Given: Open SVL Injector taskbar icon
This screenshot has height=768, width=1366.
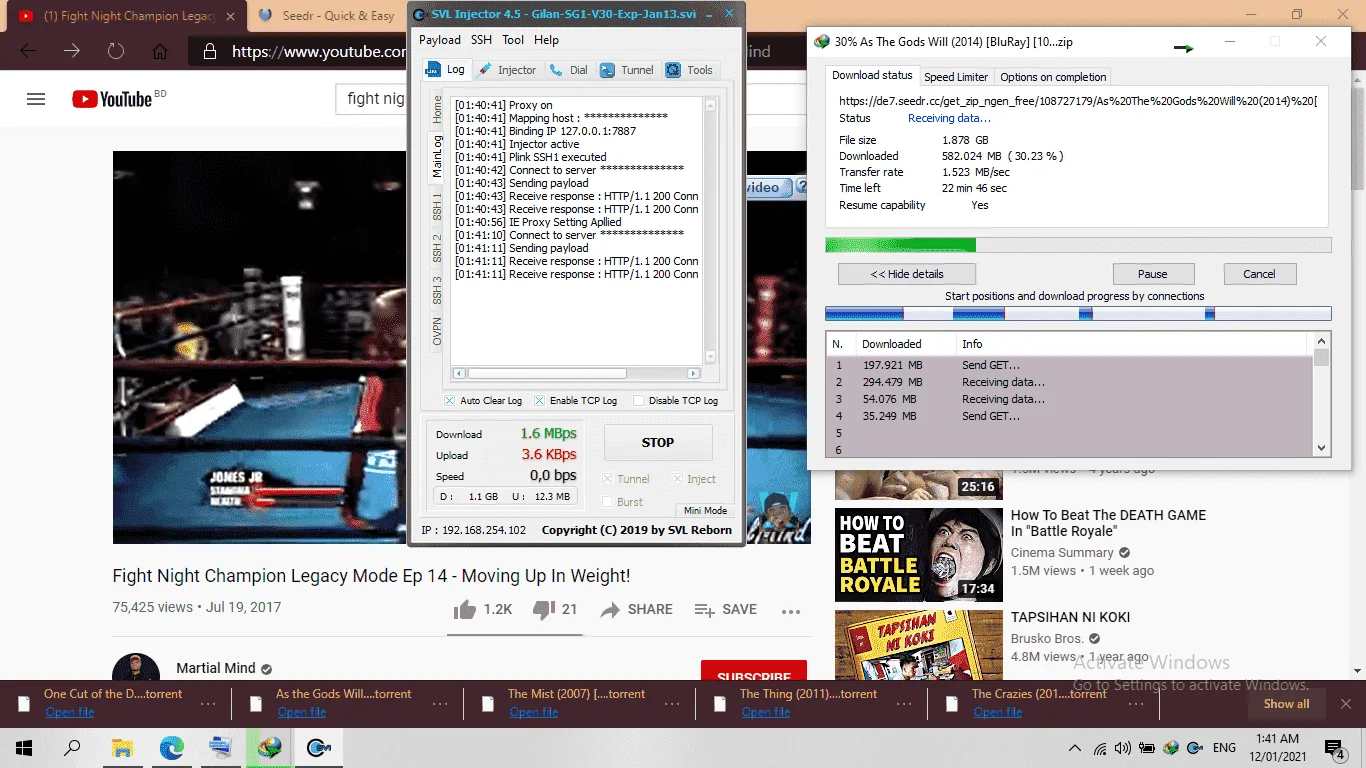Looking at the screenshot, I should coord(319,748).
